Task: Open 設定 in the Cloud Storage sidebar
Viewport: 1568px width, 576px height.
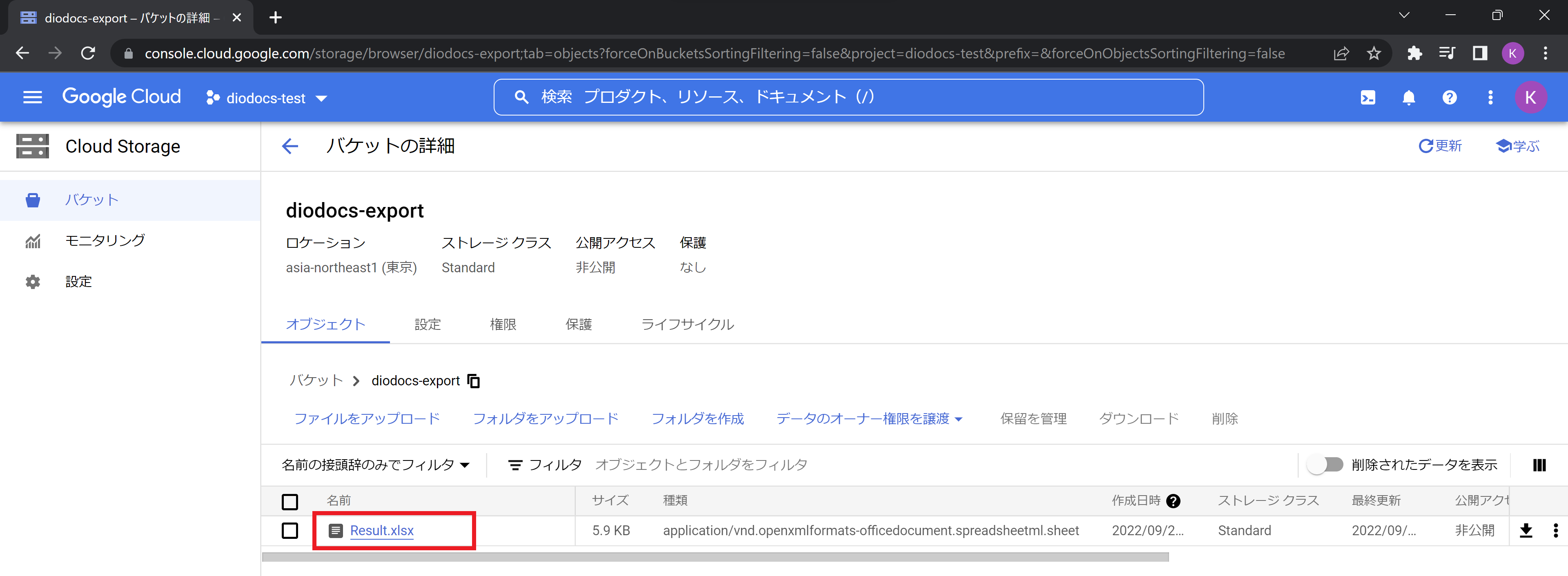Action: click(x=130, y=282)
